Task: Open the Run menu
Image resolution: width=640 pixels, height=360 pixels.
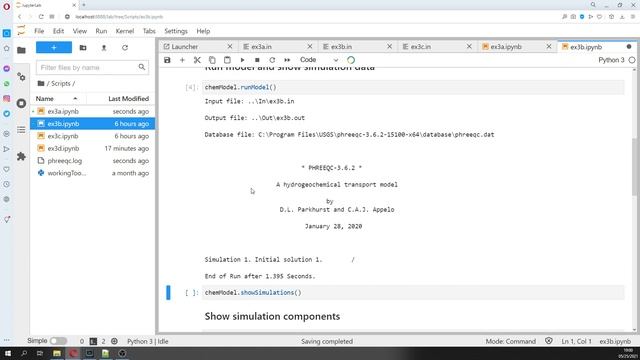Action: point(101,31)
